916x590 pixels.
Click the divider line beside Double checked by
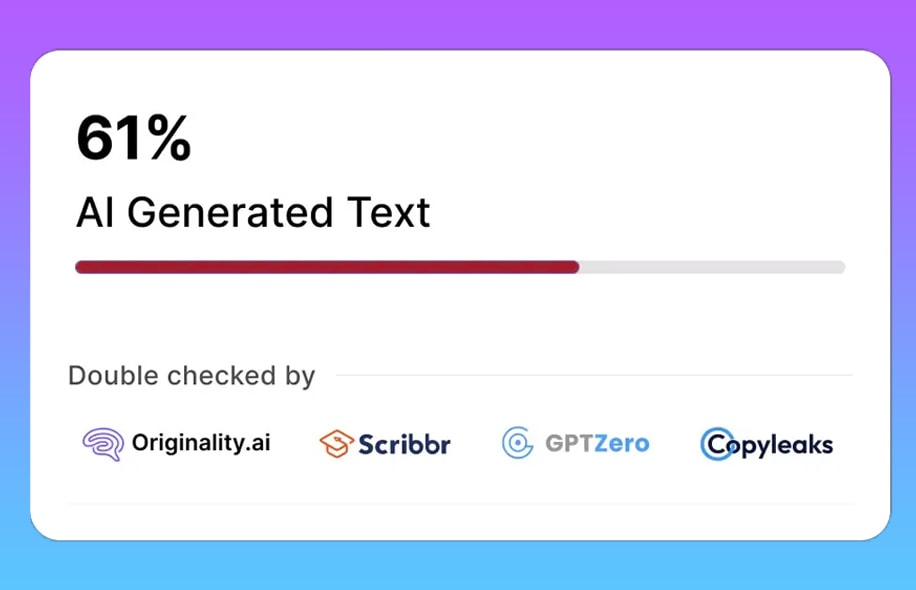pyautogui.click(x=595, y=376)
